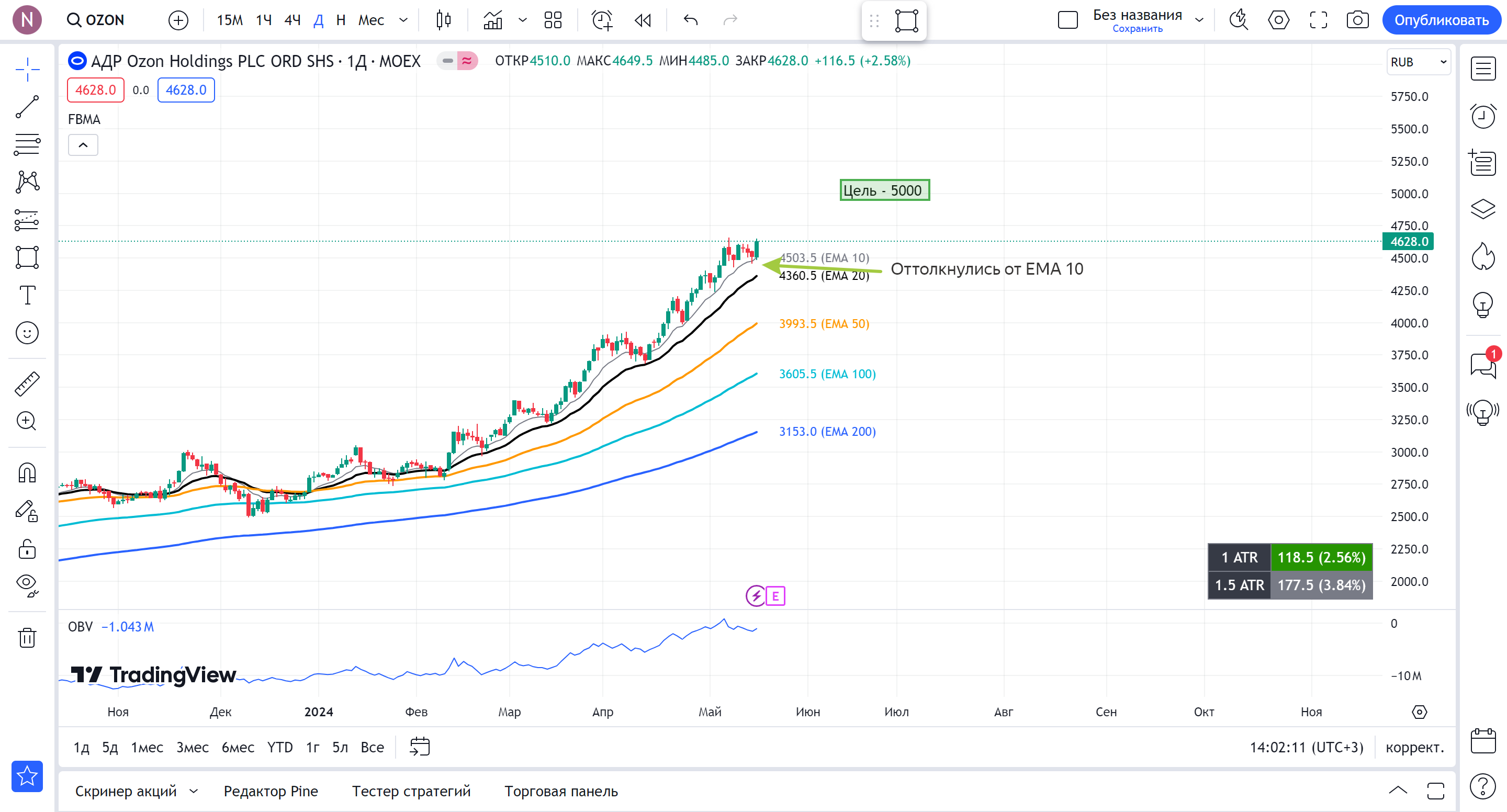
Task: Take a chart snapshot with camera icon
Action: [x=1357, y=20]
